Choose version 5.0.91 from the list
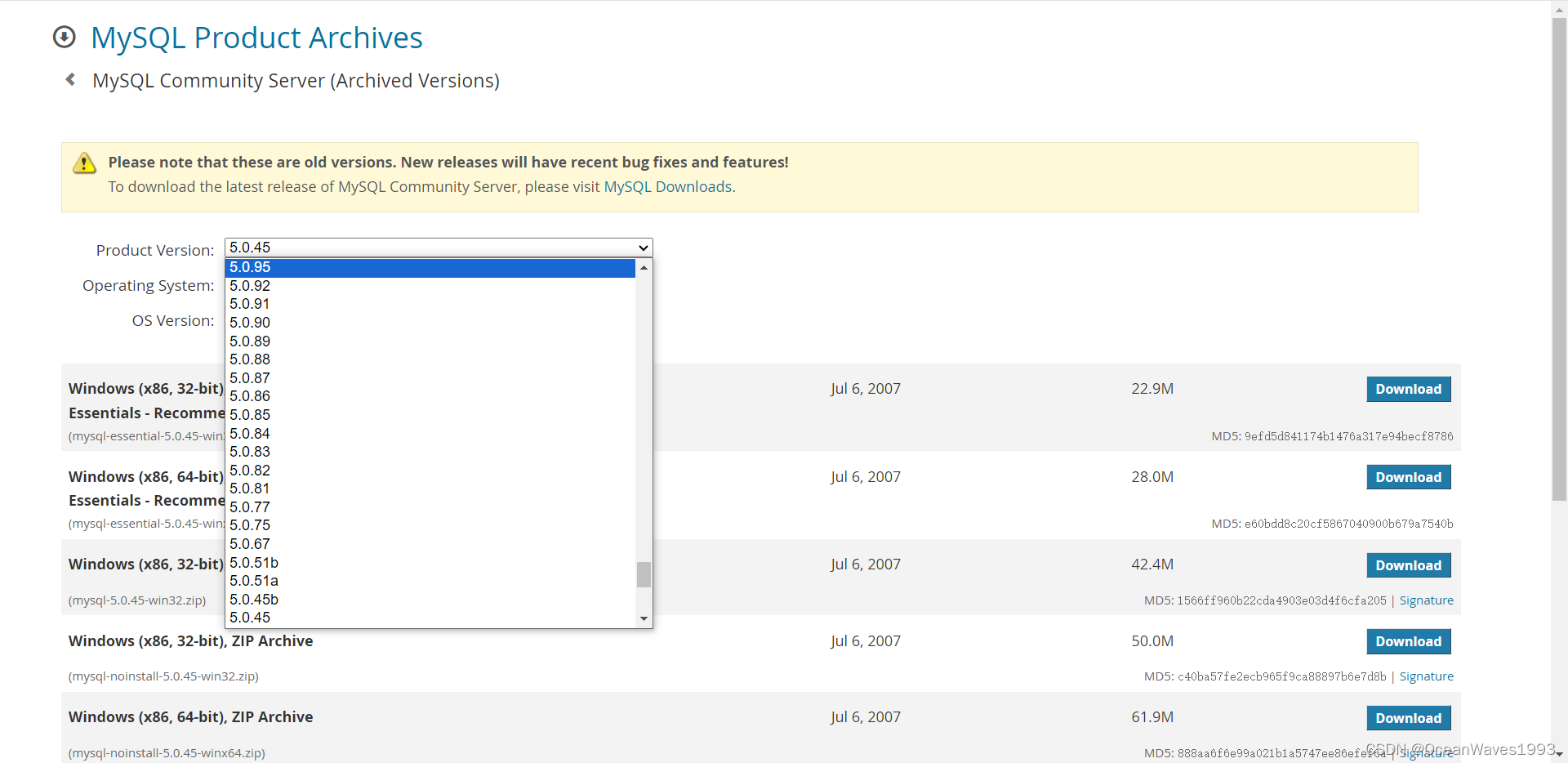Viewport: 1568px width, 763px height. tap(430, 304)
